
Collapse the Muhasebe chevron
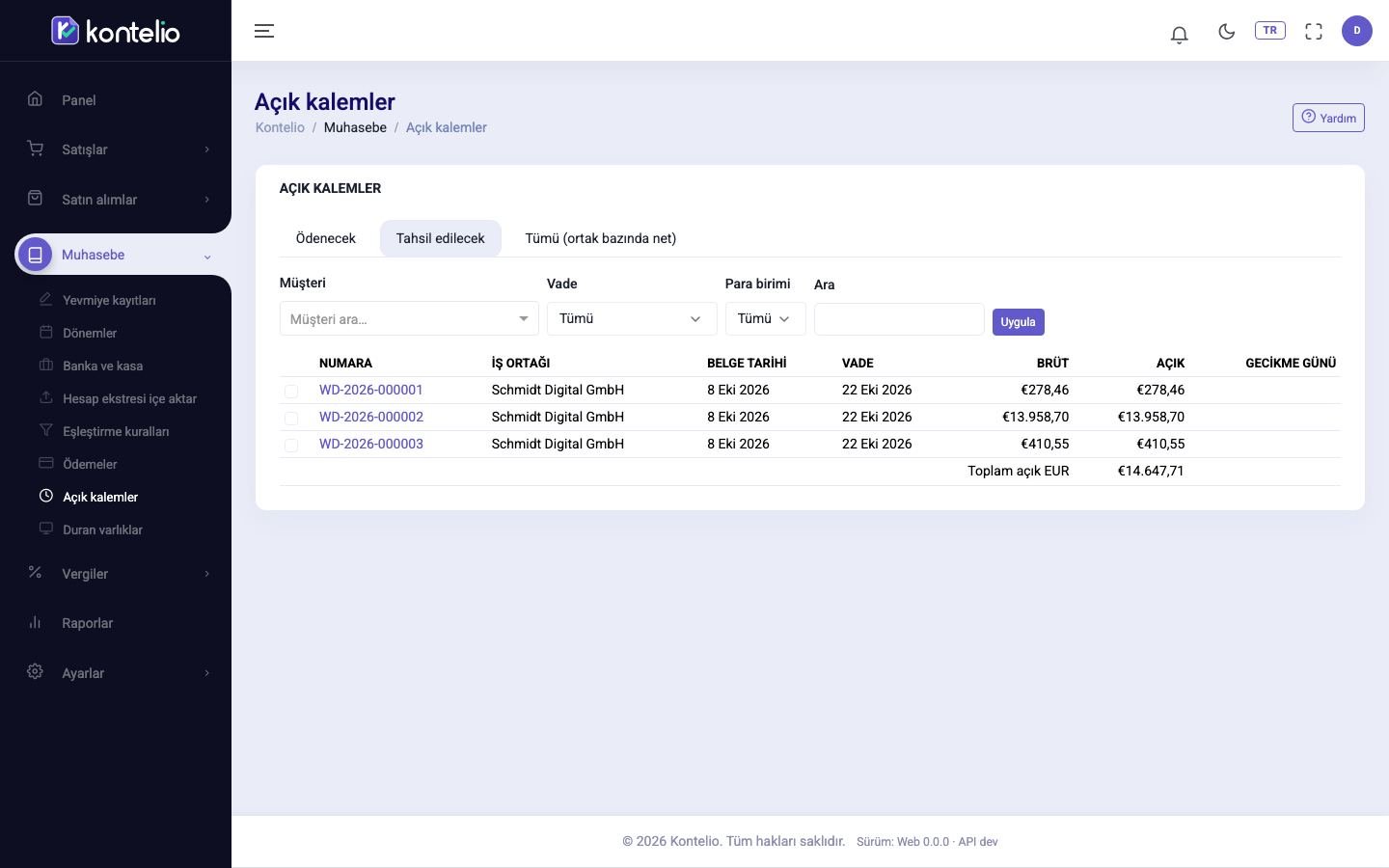click(206, 256)
